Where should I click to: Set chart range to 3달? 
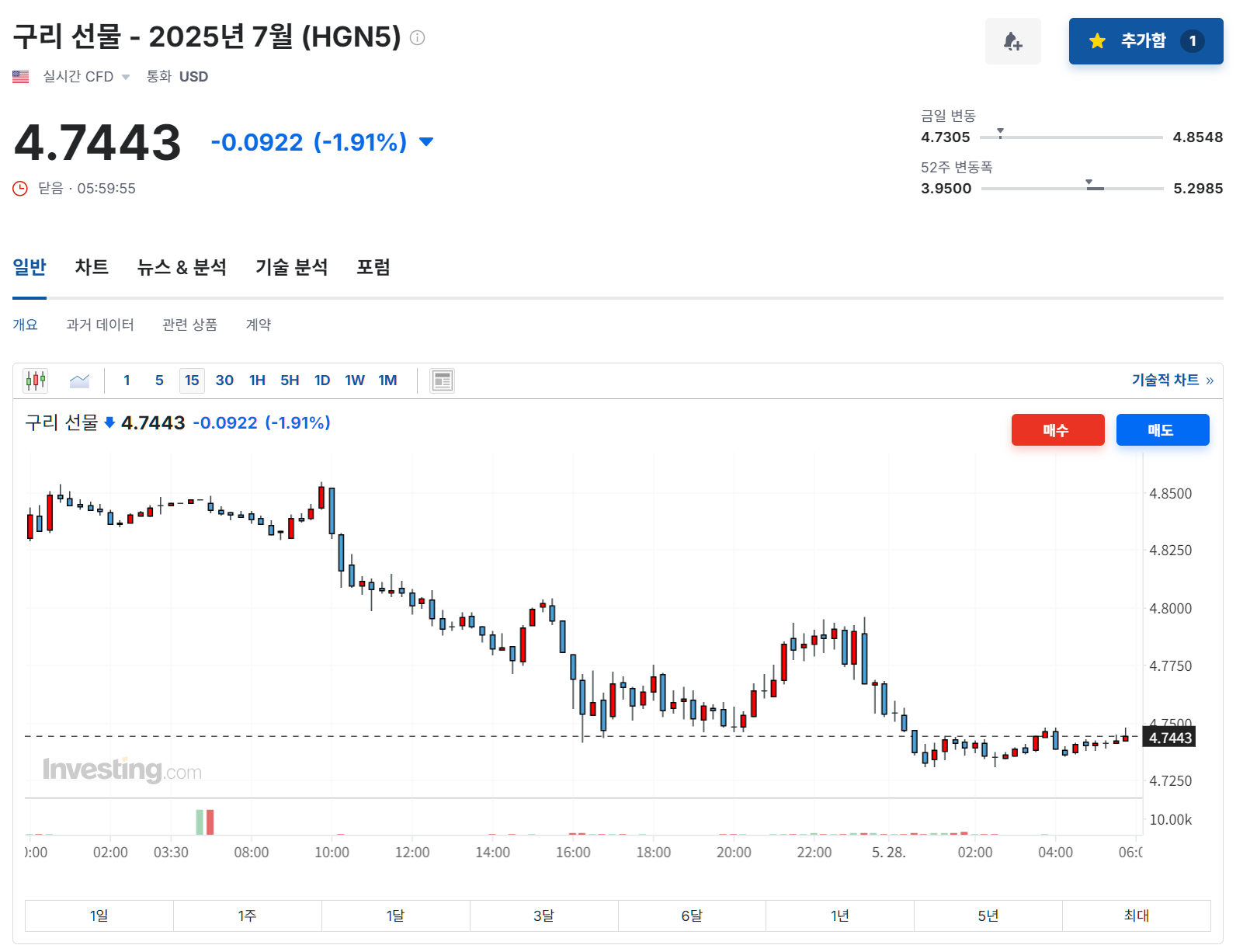click(x=544, y=916)
